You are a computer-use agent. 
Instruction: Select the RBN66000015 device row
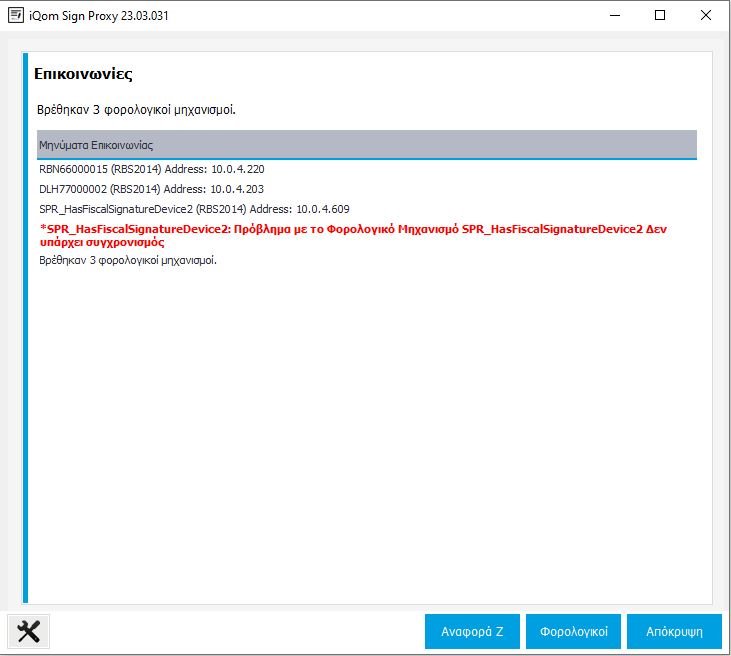[151, 169]
